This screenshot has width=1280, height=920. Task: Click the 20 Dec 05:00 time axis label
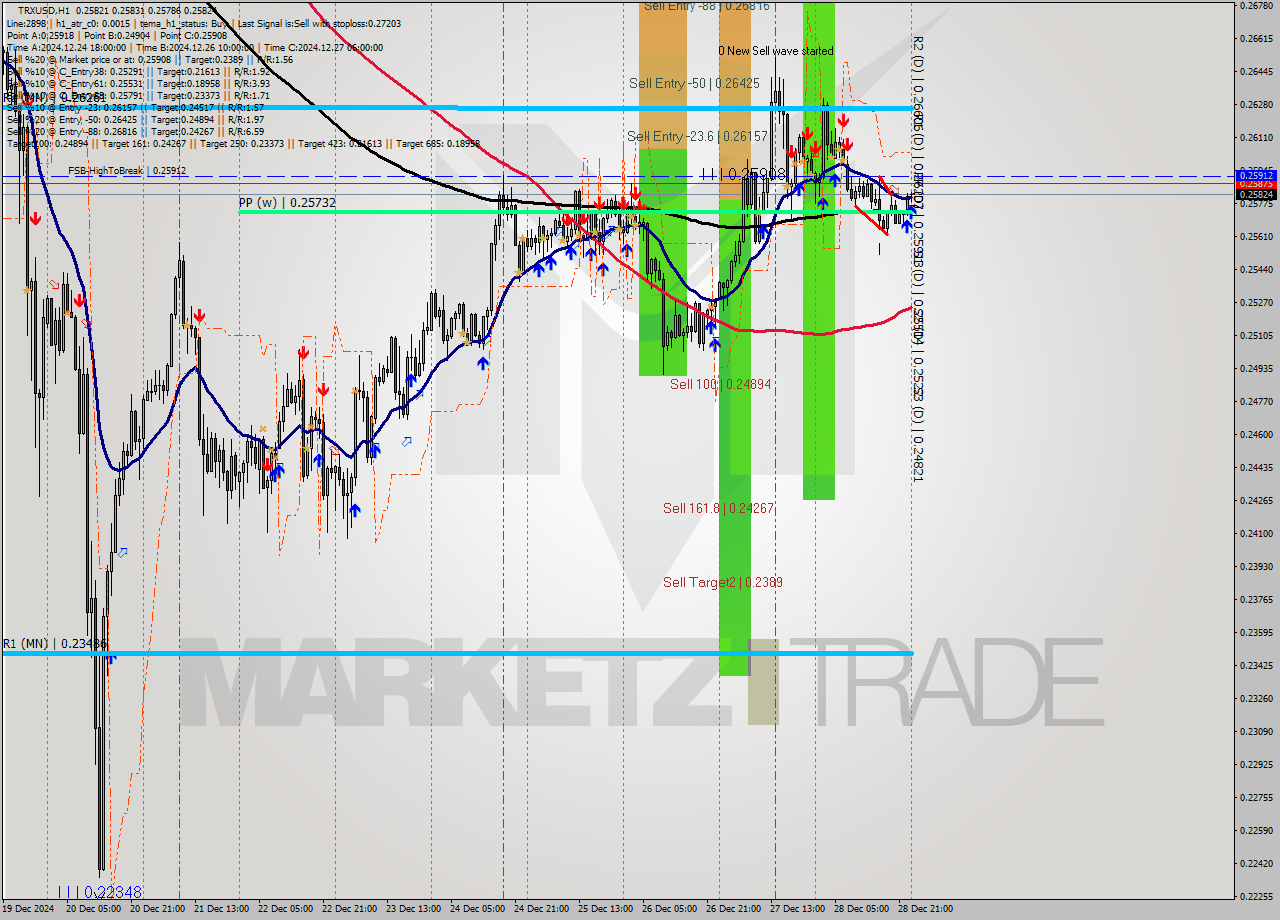click(93, 909)
